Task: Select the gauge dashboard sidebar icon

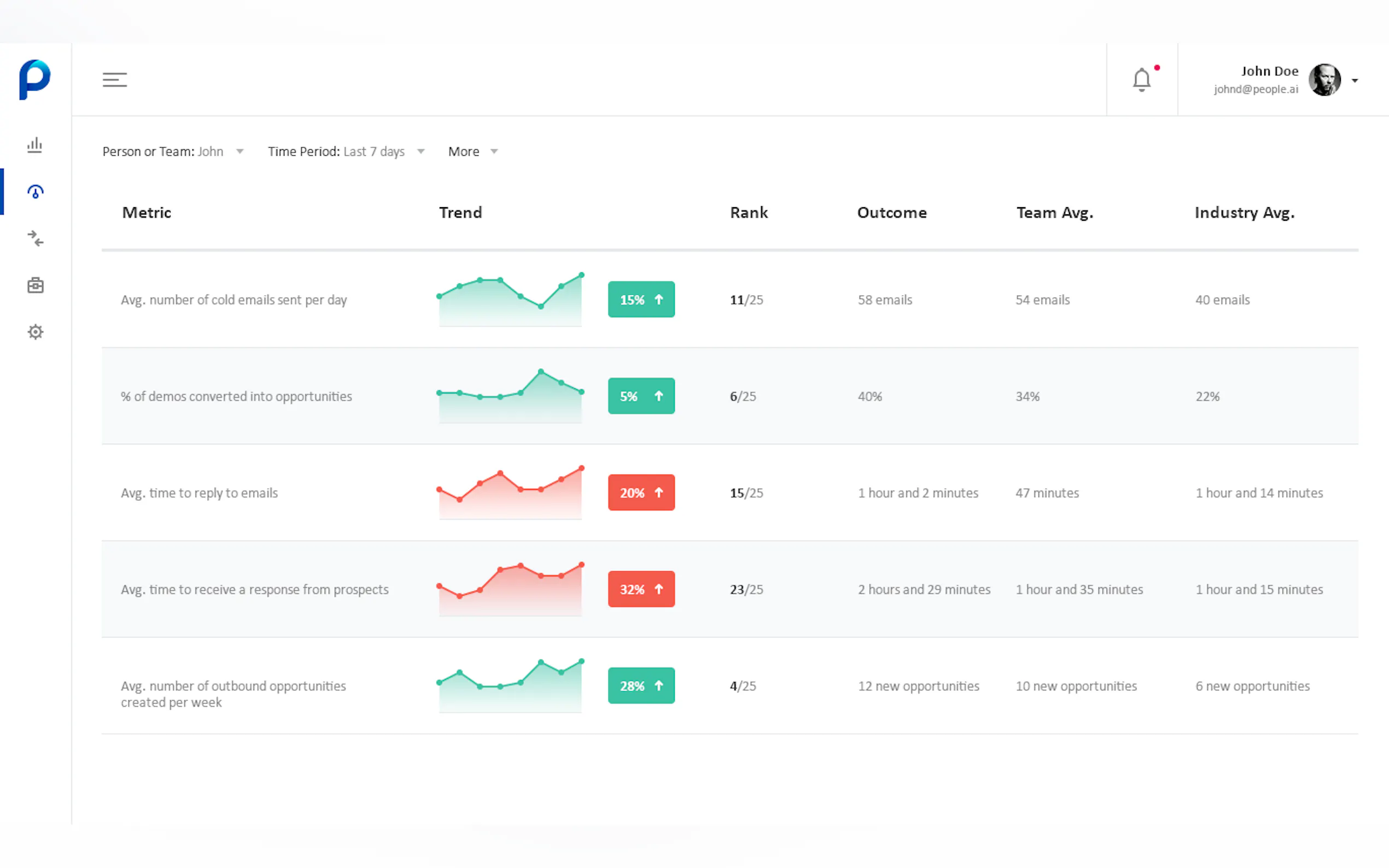Action: click(36, 192)
